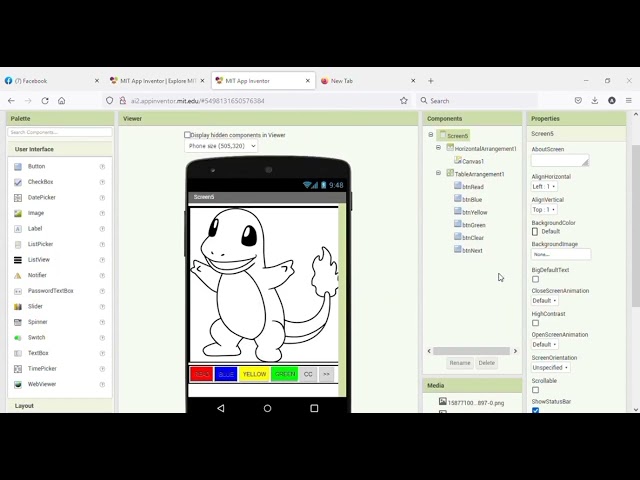This screenshot has width=640, height=480.
Task: Open the Firefox downloads panel
Action: (x=595, y=100)
